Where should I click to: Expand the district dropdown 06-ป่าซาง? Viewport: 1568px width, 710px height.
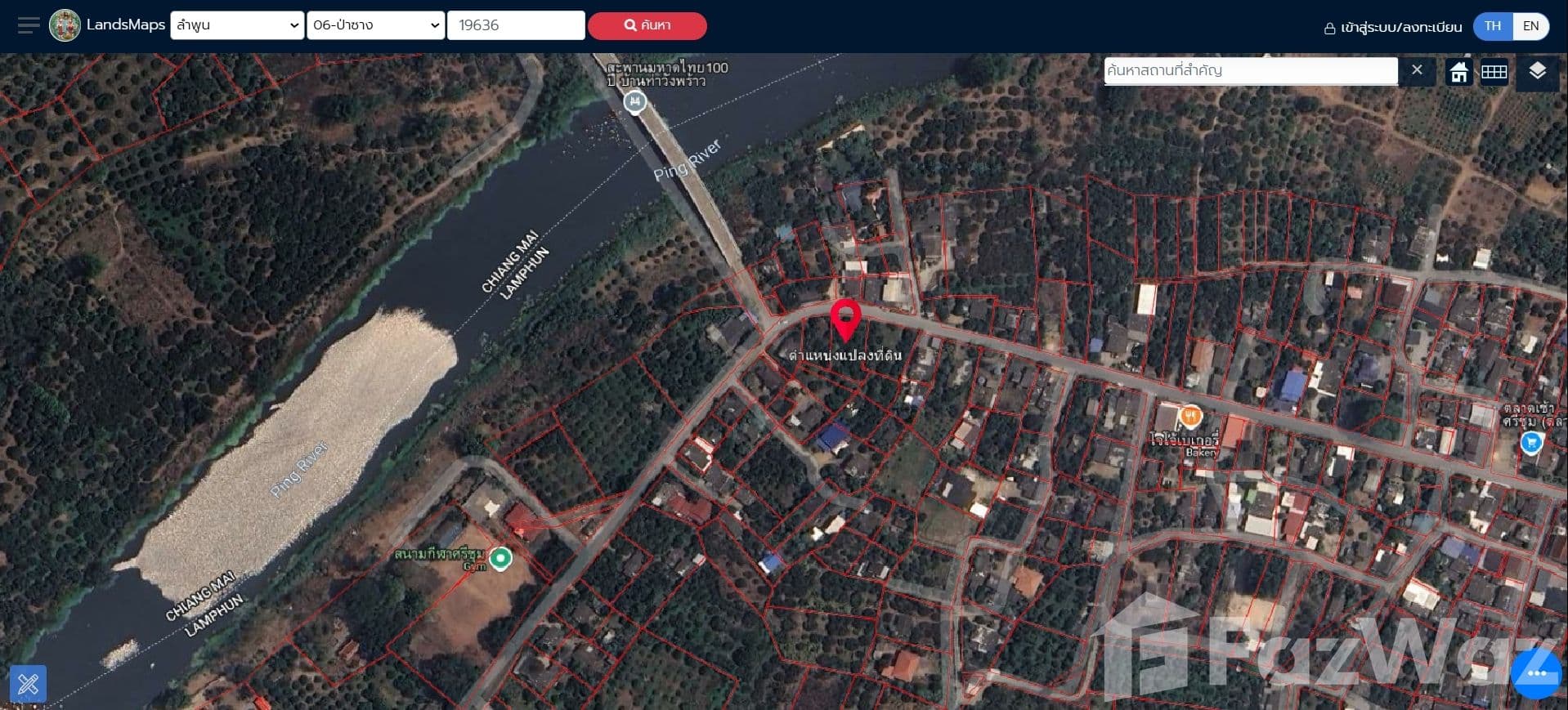pyautogui.click(x=375, y=25)
